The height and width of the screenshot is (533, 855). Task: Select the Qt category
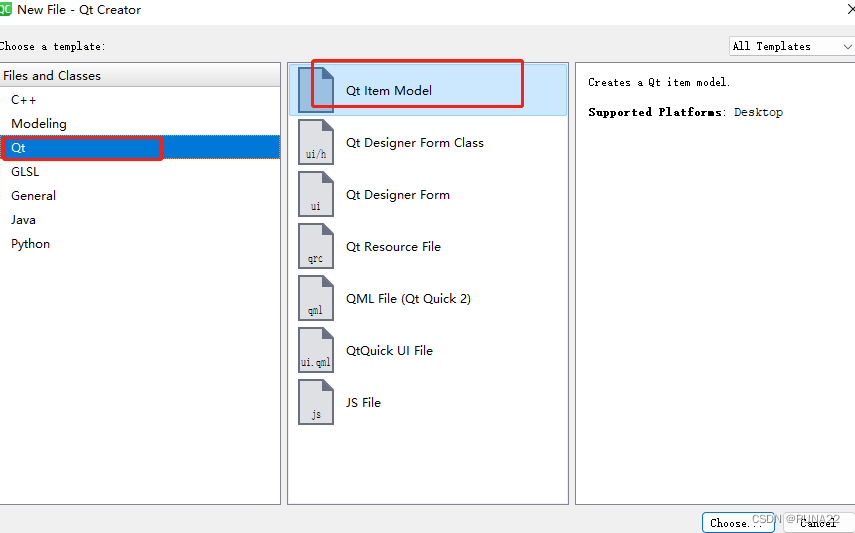[x=140, y=148]
